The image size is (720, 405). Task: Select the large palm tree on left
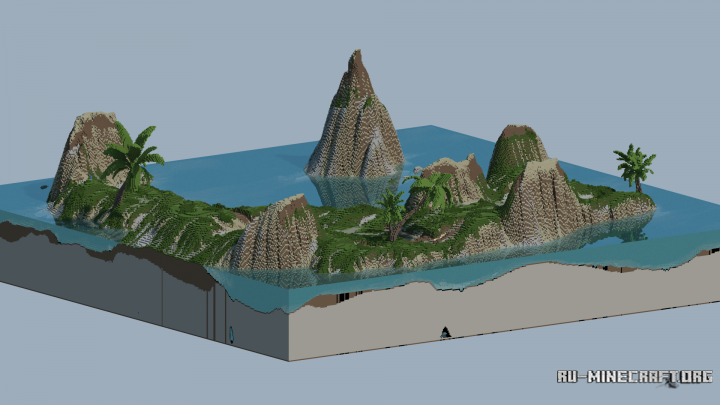click(x=131, y=160)
